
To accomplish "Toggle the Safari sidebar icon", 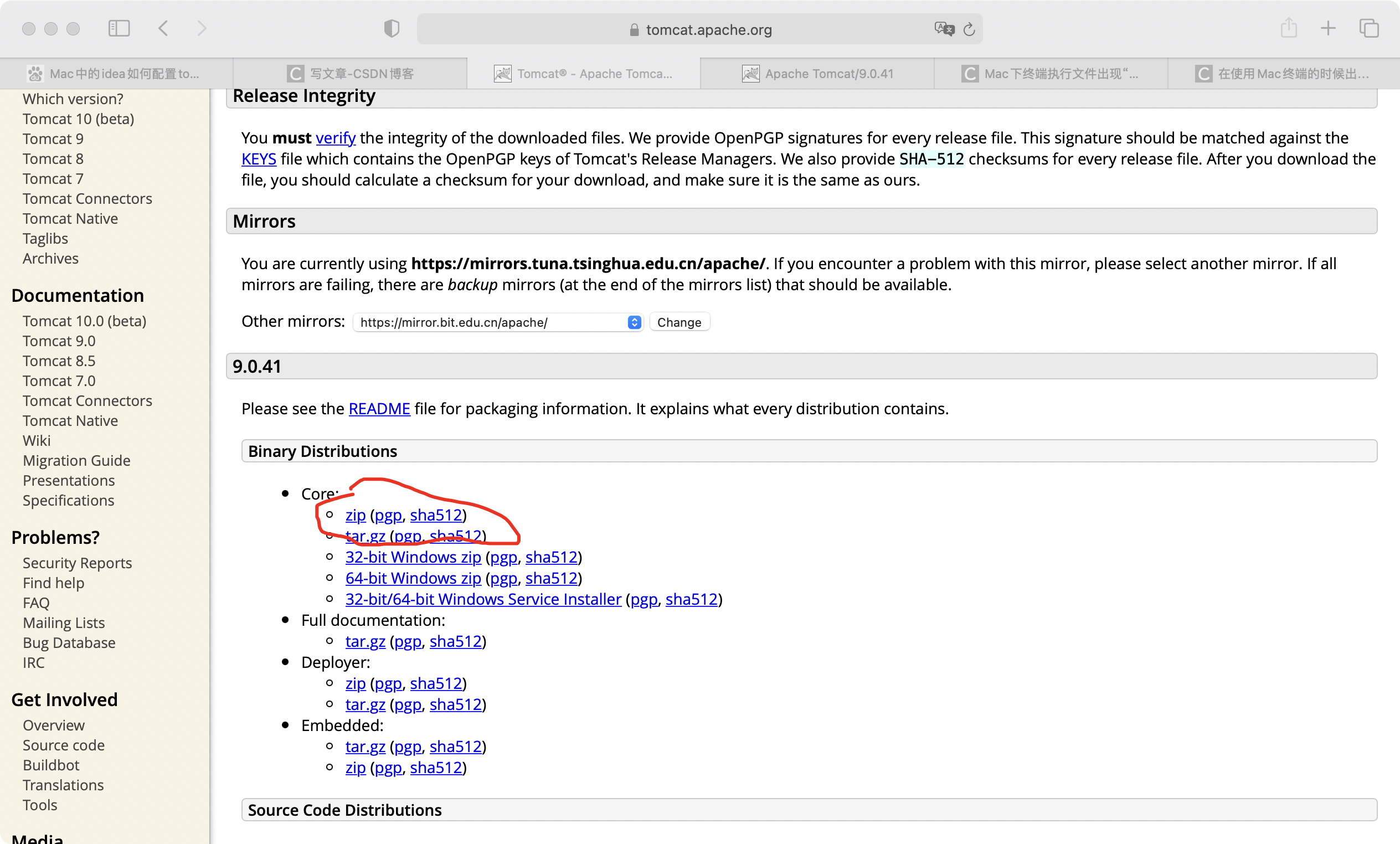I will (x=119, y=28).
